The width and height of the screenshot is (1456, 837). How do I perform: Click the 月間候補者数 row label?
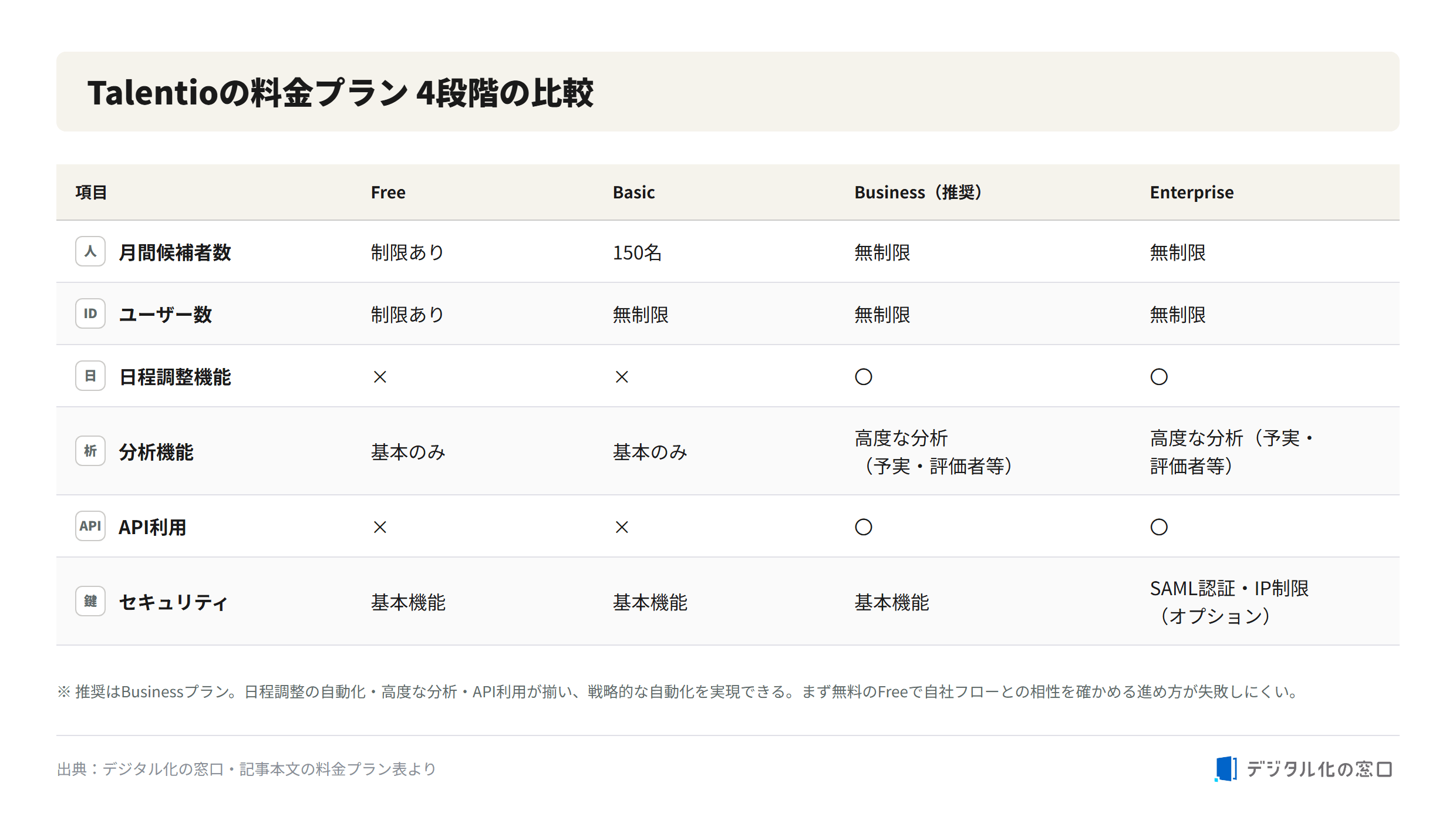(175, 253)
